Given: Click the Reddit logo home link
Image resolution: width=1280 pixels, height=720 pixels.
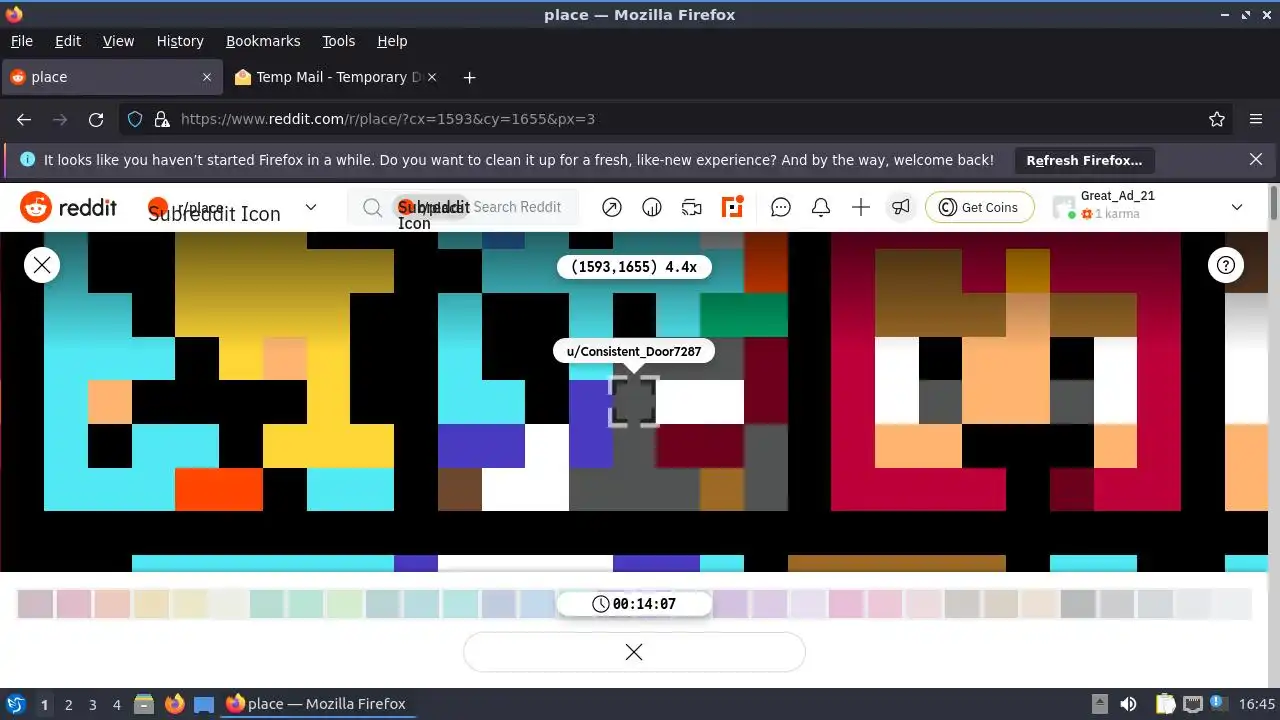Looking at the screenshot, I should click(69, 207).
